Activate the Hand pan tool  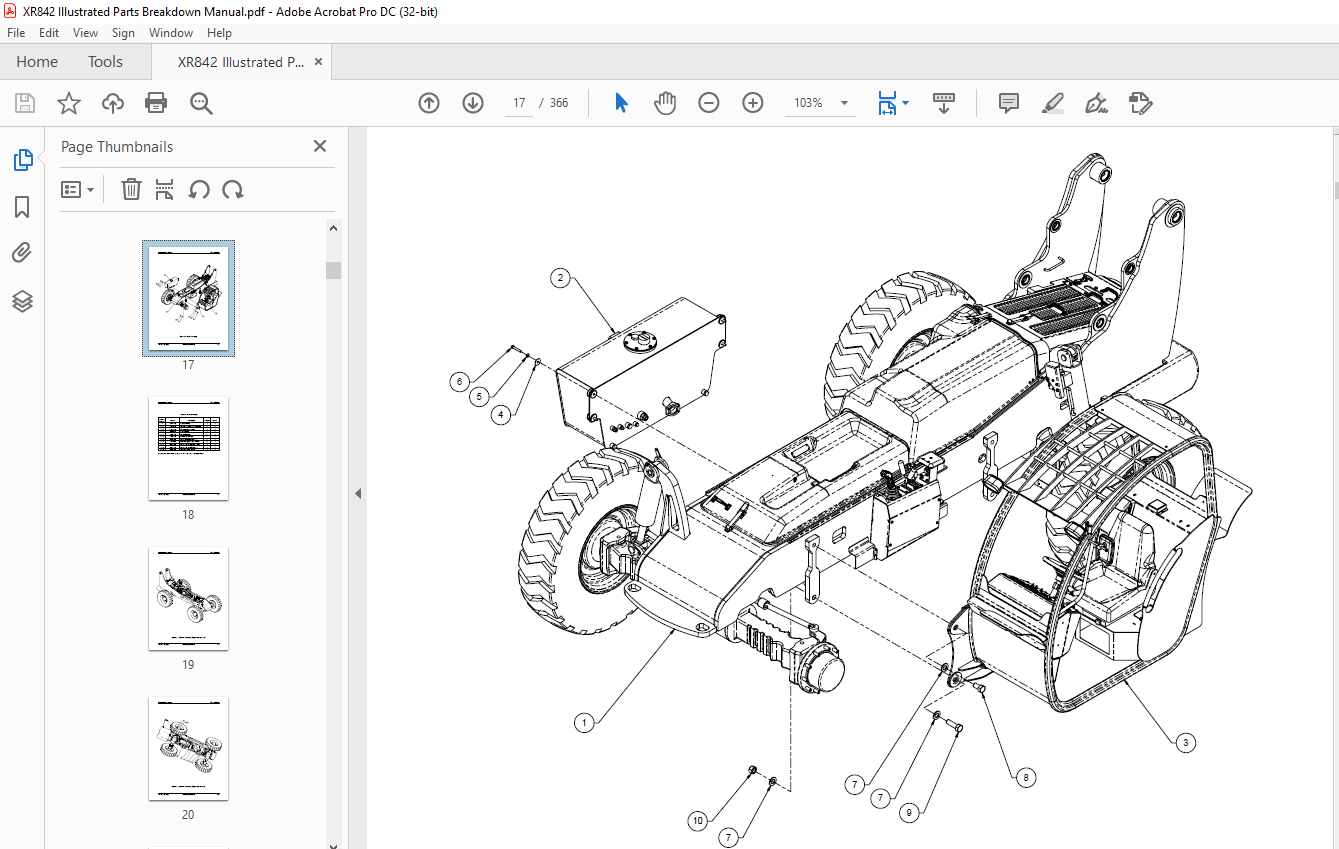(665, 103)
